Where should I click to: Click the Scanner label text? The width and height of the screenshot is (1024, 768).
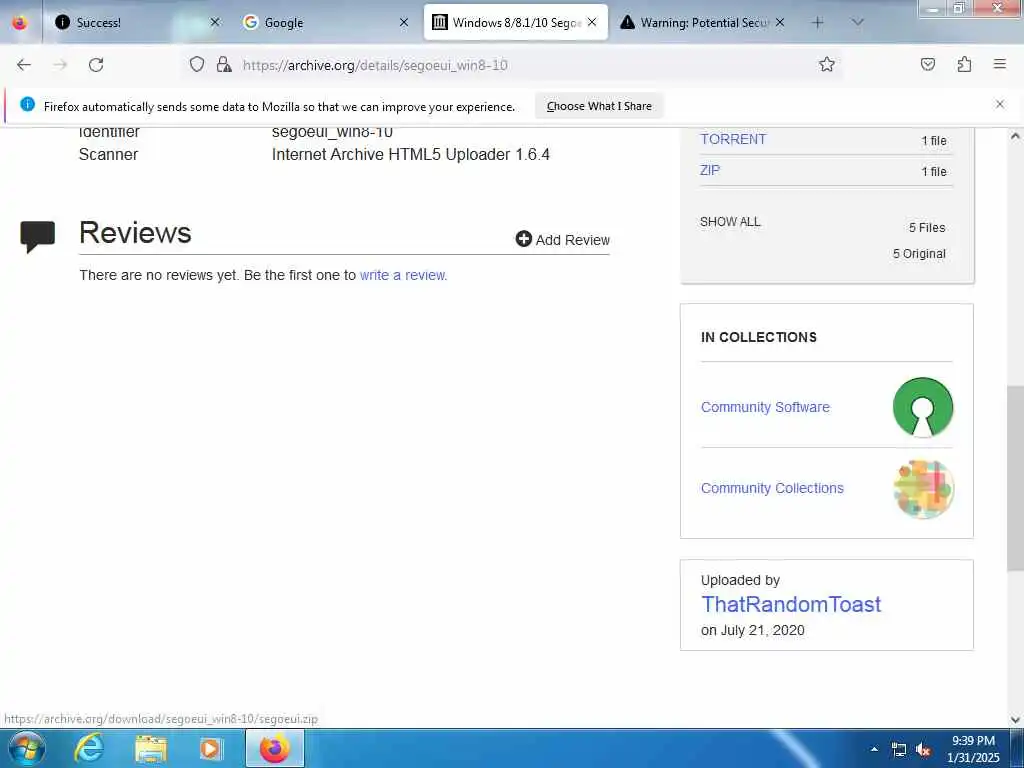[108, 154]
